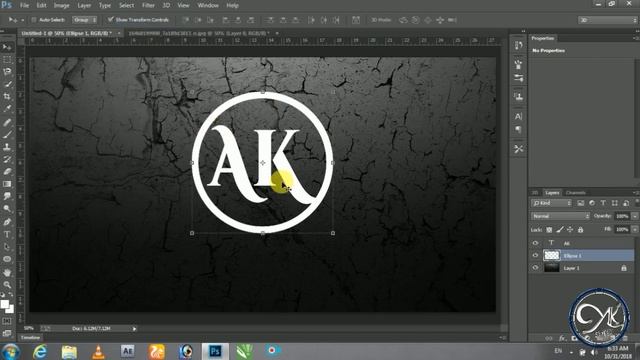Select the Zoom tool in the toolbox
The width and height of the screenshot is (640, 360).
7,284
